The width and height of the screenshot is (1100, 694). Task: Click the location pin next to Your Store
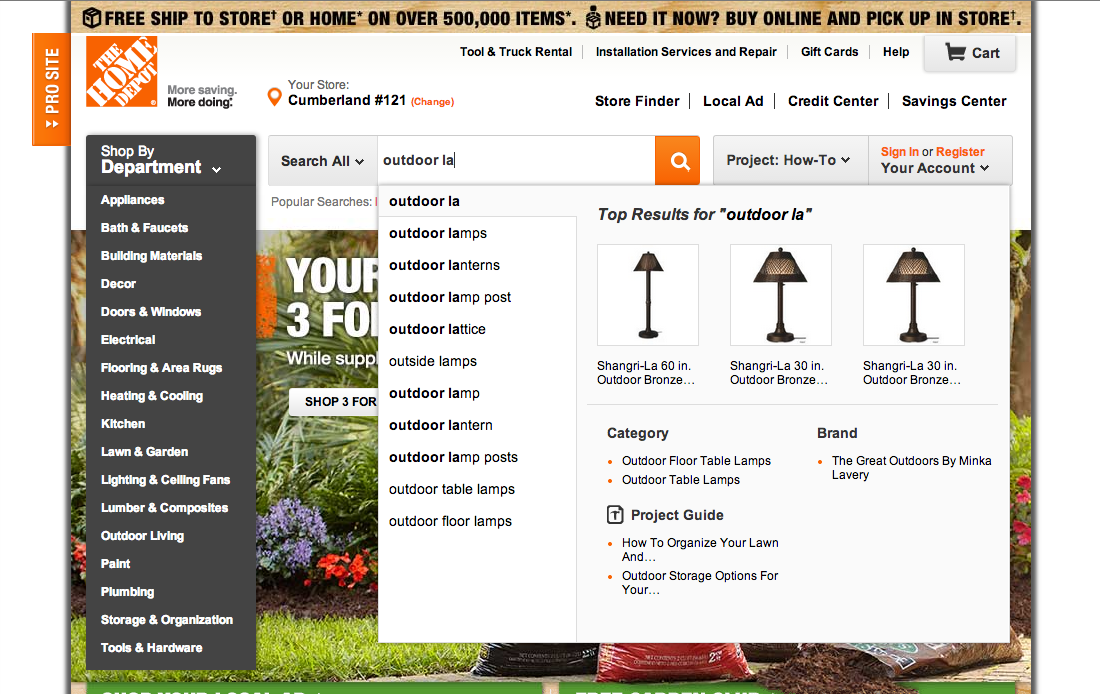[274, 97]
